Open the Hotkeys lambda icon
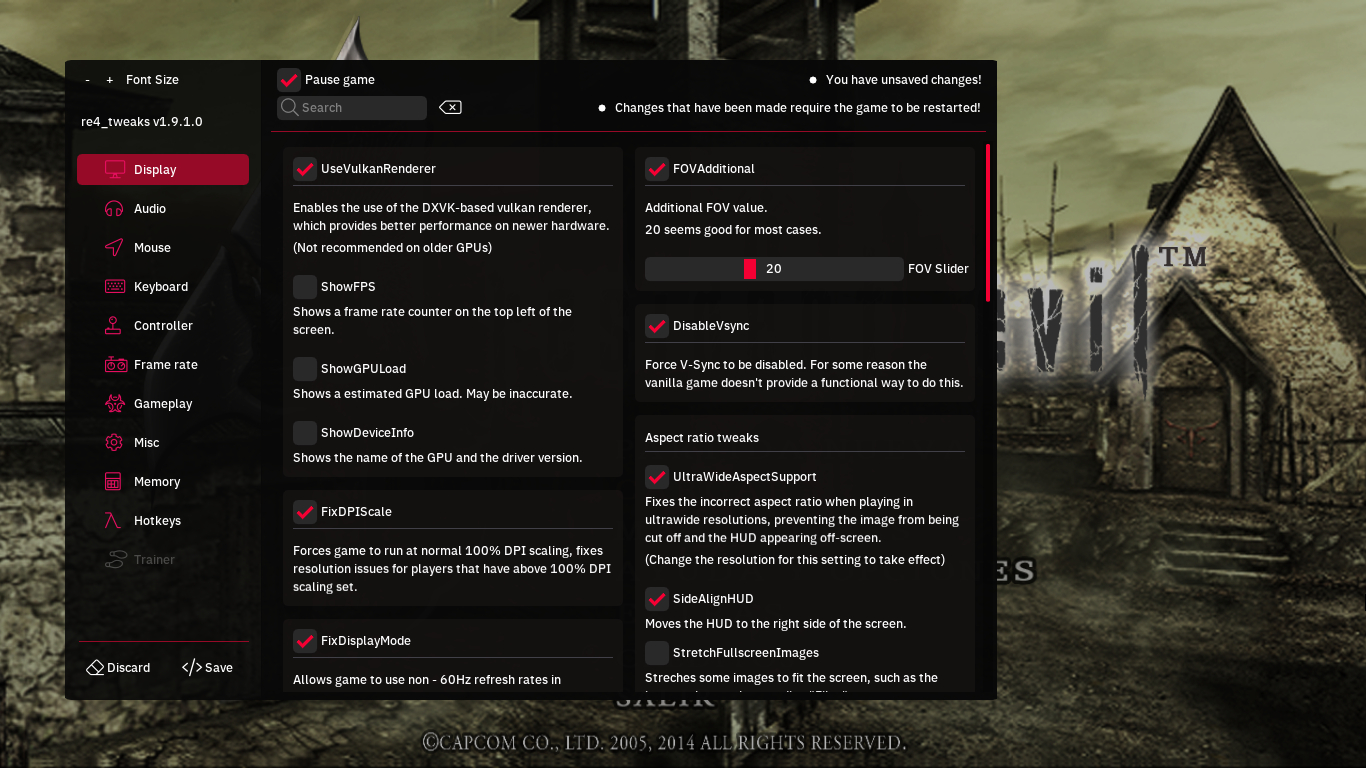1366x768 pixels. coord(115,520)
